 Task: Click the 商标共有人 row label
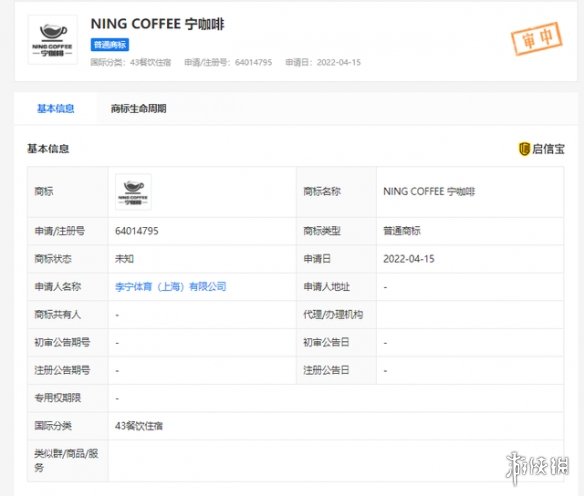tap(58, 315)
